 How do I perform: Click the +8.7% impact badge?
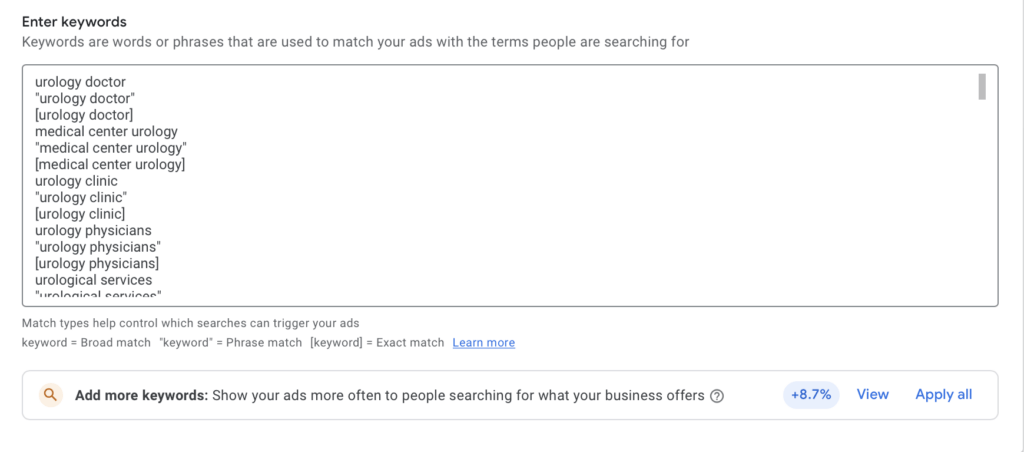[x=811, y=395]
